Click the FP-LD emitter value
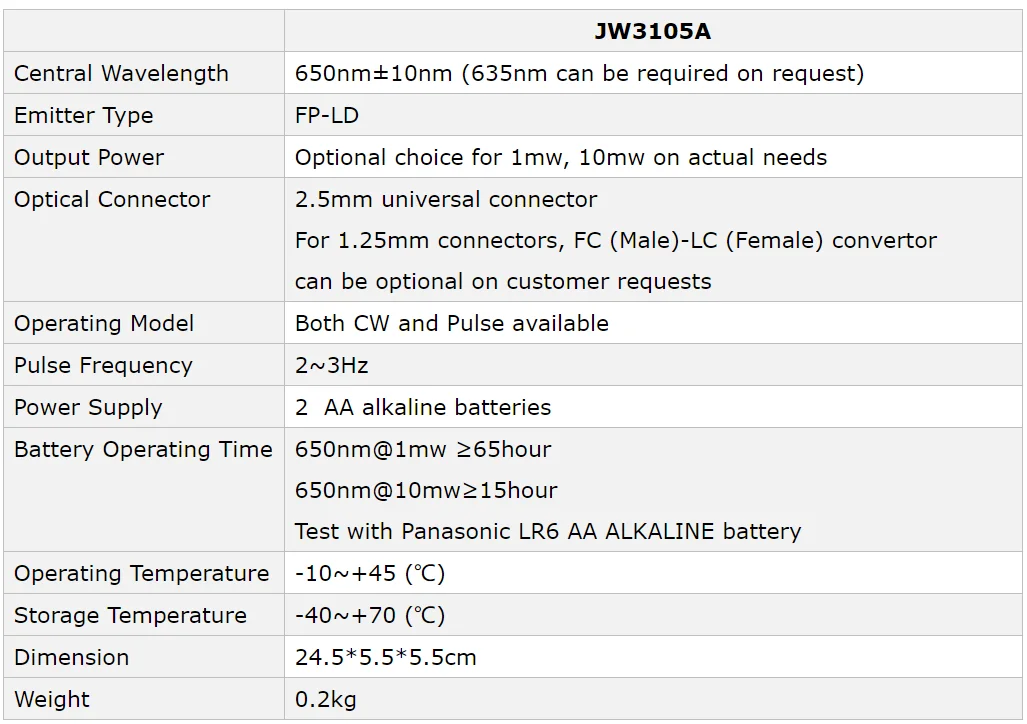The image size is (1027, 724). click(x=327, y=115)
